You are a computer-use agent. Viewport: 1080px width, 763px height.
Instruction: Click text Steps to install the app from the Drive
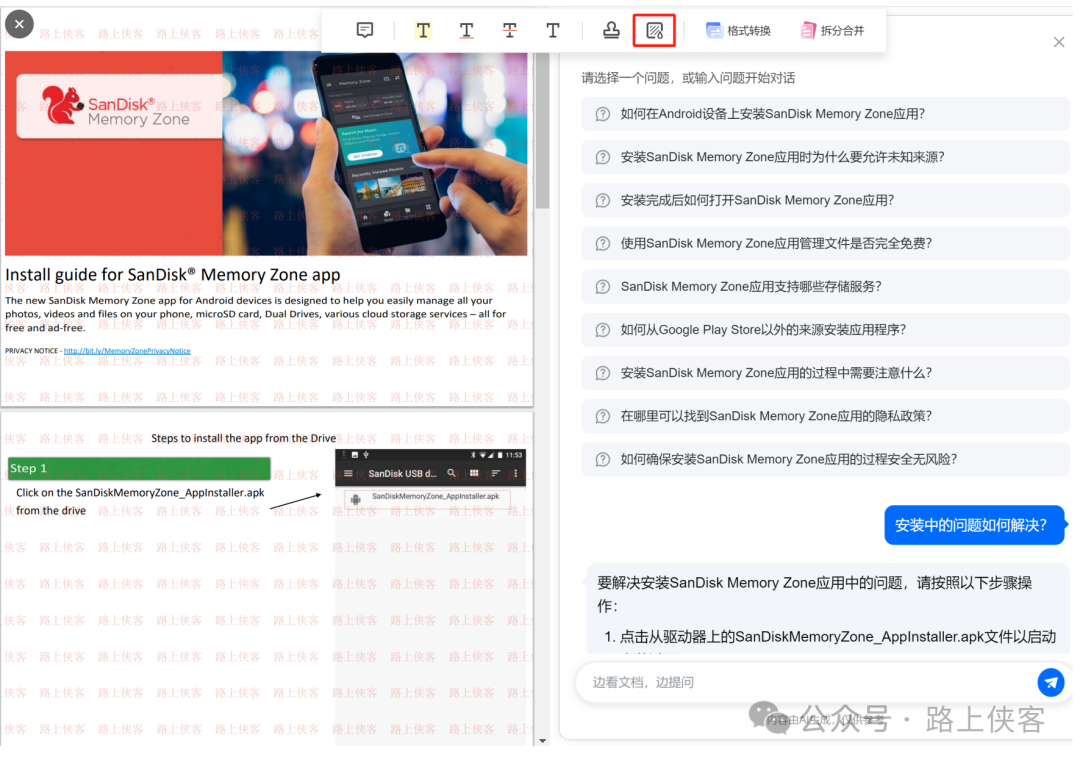pos(244,439)
